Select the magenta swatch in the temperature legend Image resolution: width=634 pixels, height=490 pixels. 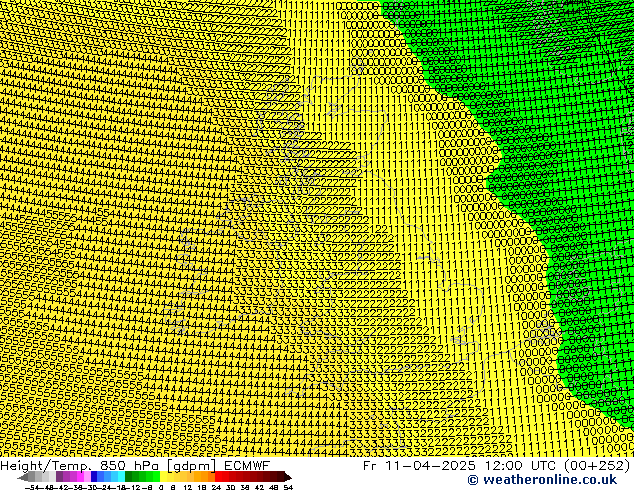80,477
